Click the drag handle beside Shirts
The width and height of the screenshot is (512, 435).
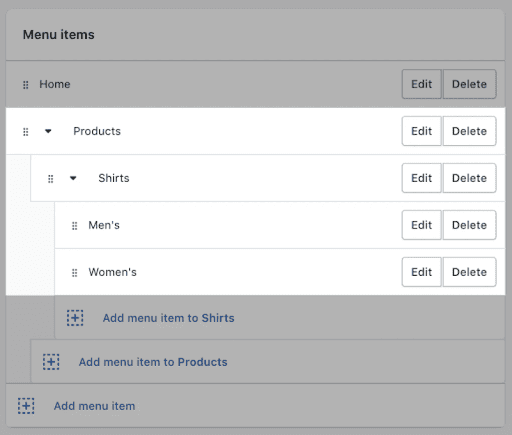click(x=51, y=179)
